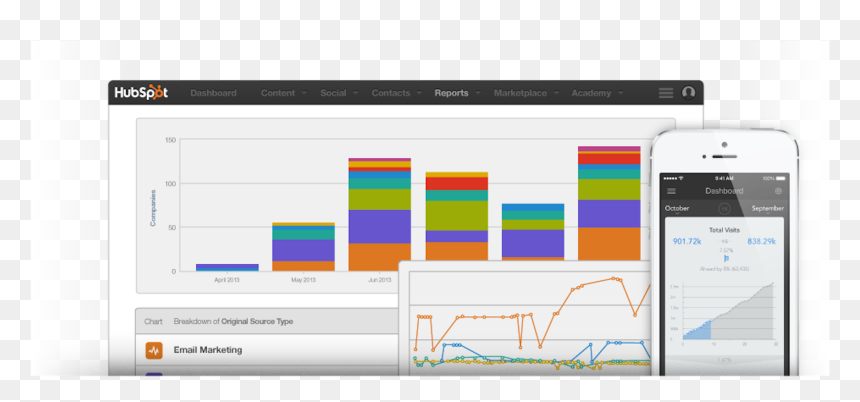Expand the Social dropdown arrow
Viewport: 860px width, 402px height.
point(355,93)
